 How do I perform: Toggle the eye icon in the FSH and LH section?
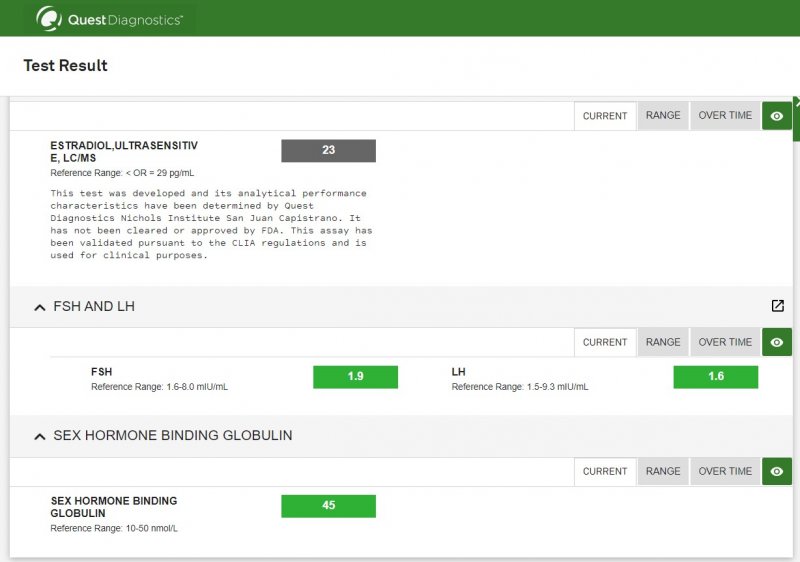[777, 342]
